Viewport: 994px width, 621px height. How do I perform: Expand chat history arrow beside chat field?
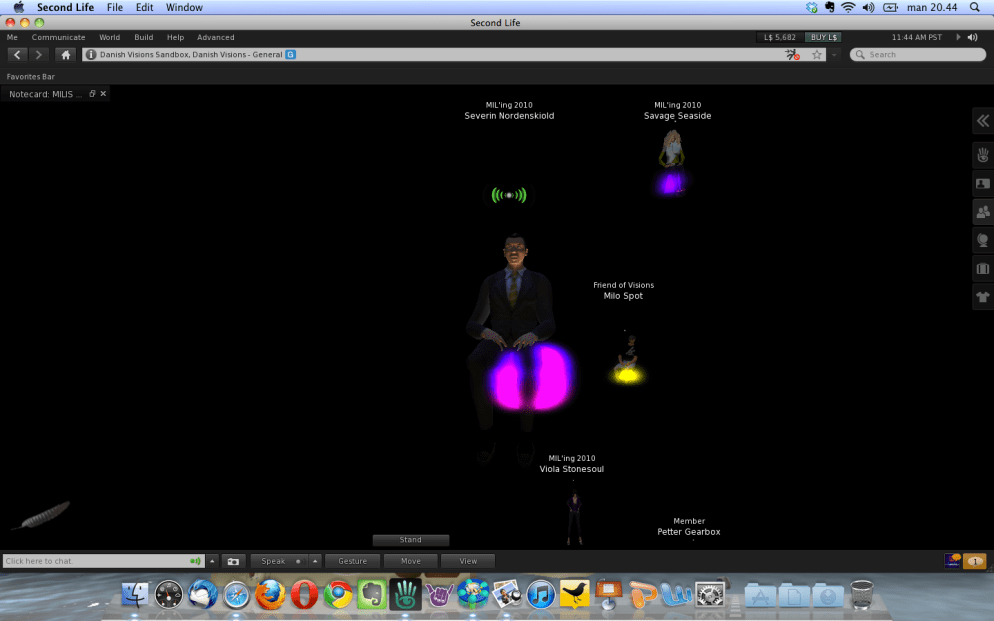click(212, 561)
